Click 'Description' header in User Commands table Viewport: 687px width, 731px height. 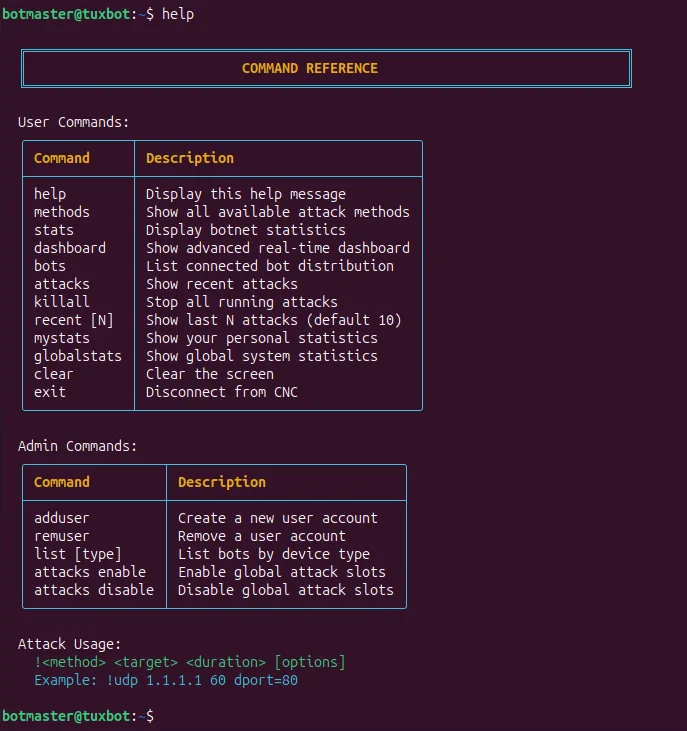[190, 158]
